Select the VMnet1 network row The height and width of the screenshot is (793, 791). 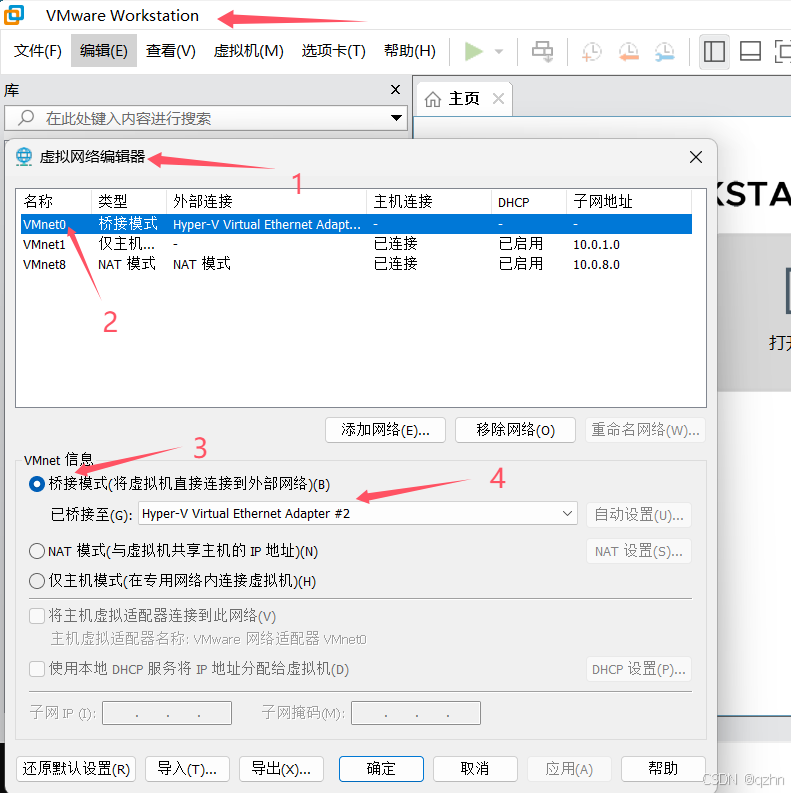click(357, 244)
